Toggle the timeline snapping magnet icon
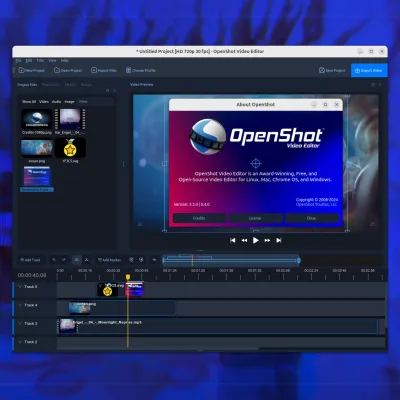Viewport: 400px width, 400px height. pyautogui.click(x=77, y=260)
